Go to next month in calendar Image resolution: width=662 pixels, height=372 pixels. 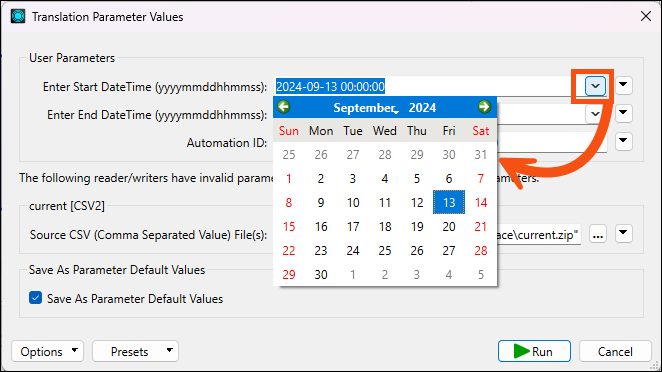484,107
